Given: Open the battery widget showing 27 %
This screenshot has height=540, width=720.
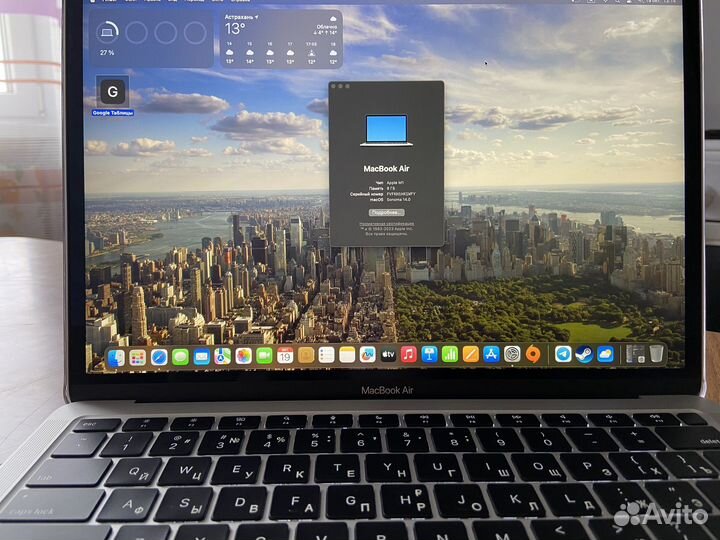Looking at the screenshot, I should 151,39.
